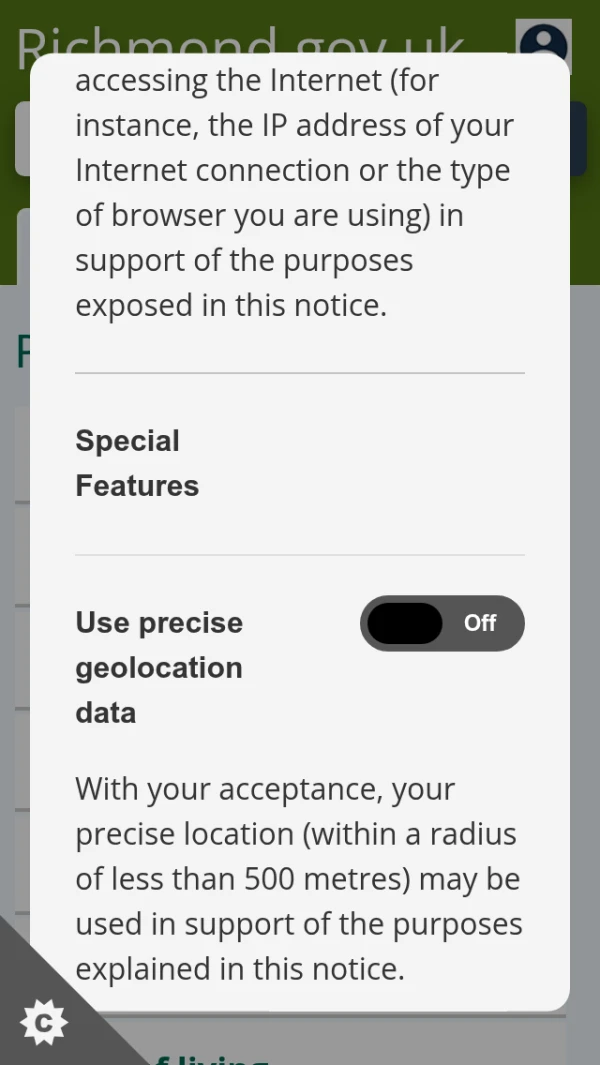
Task: Click the green letter peeking left of dialog
Action: [22, 352]
